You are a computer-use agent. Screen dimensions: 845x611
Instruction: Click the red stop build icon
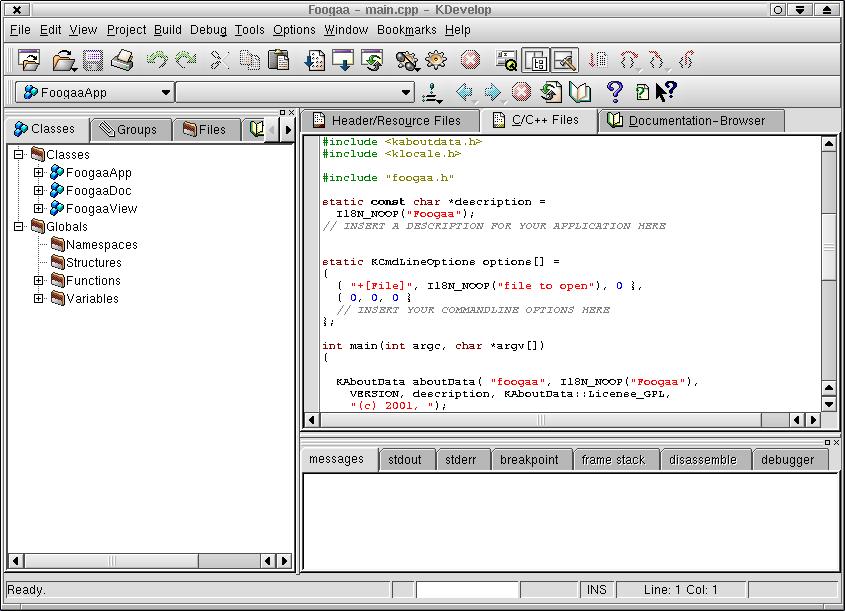tap(470, 61)
